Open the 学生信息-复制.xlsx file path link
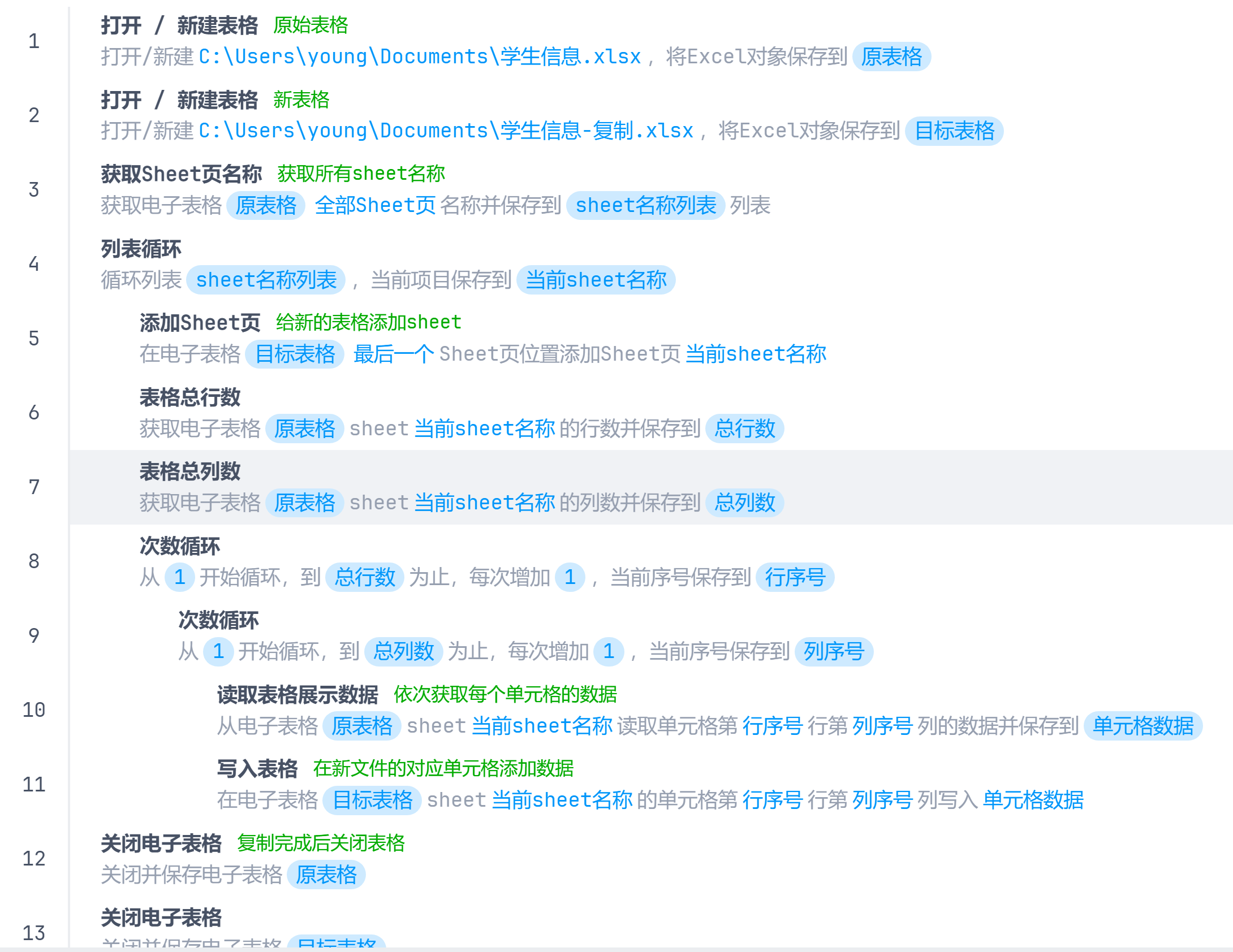The width and height of the screenshot is (1233, 952). (x=446, y=131)
